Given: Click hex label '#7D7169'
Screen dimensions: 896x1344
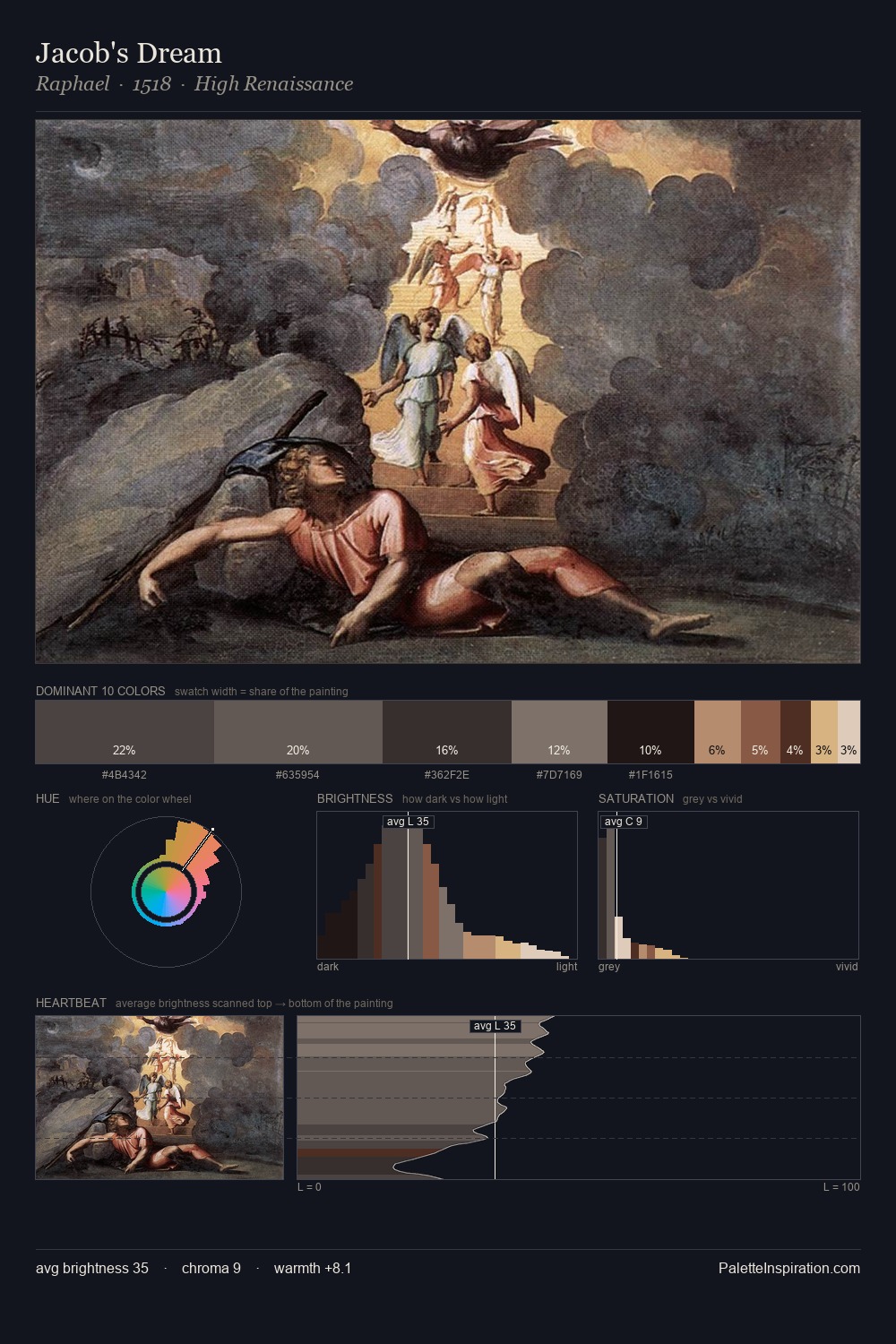Looking at the screenshot, I should click(x=559, y=774).
